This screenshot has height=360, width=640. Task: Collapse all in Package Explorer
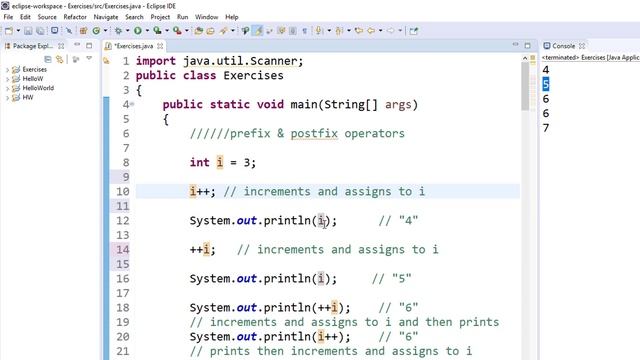click(x=48, y=60)
